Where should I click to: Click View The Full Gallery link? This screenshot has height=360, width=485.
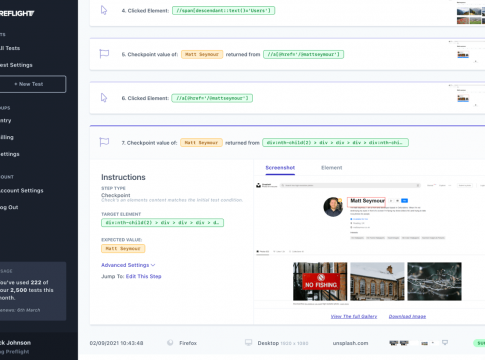point(354,316)
